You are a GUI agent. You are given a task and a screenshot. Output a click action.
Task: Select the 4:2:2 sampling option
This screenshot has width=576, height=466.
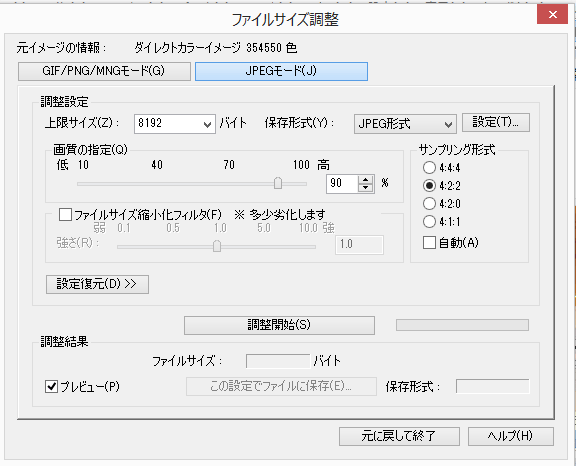point(429,185)
